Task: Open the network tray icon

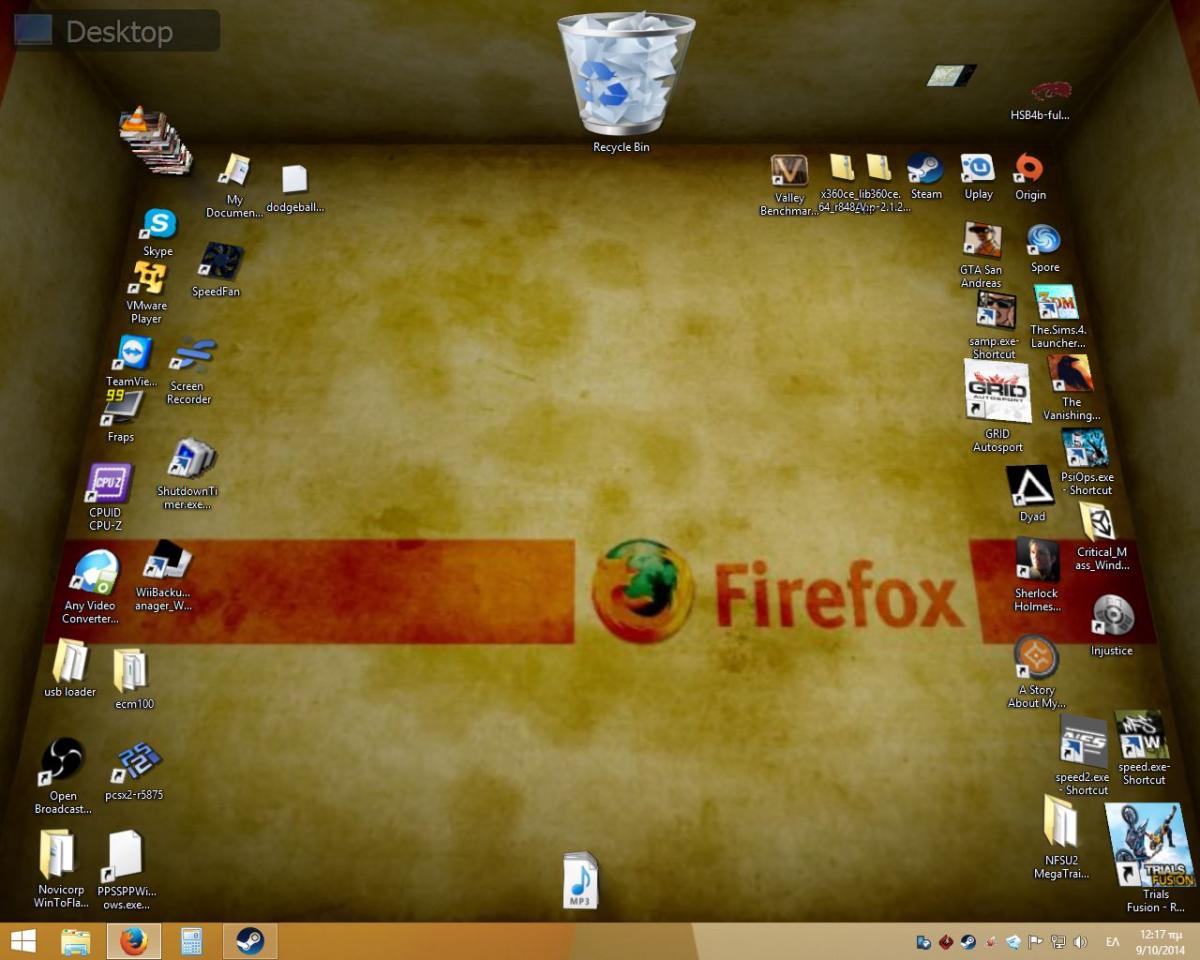Action: pyautogui.click(x=1058, y=941)
